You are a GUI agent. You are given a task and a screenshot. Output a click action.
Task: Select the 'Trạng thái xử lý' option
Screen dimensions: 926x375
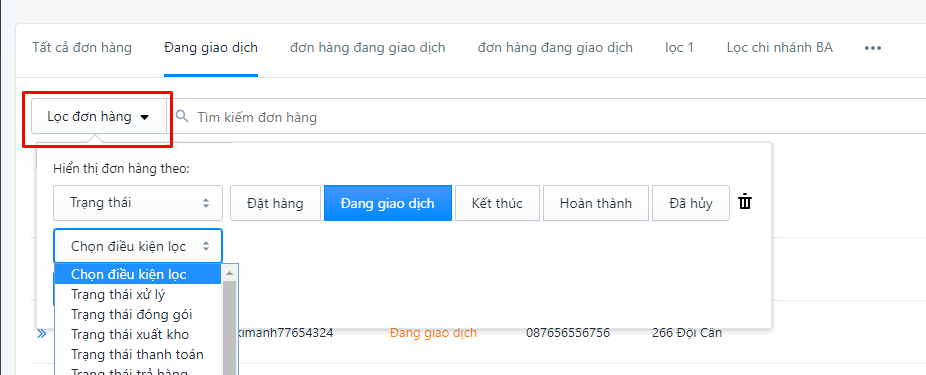(x=138, y=294)
